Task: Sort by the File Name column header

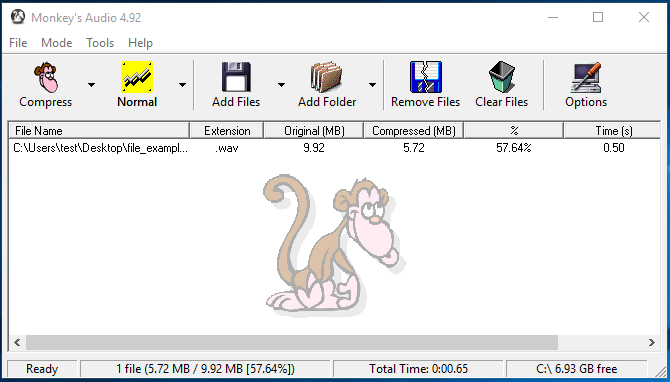Action: [99, 130]
